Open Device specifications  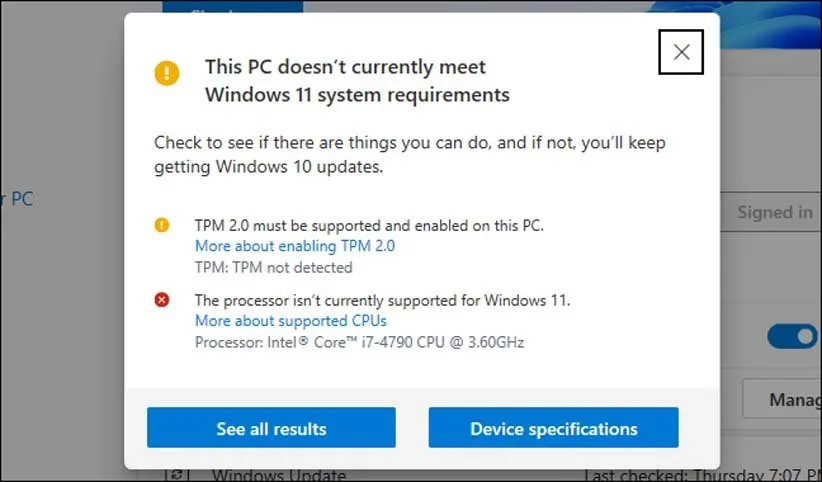[553, 428]
